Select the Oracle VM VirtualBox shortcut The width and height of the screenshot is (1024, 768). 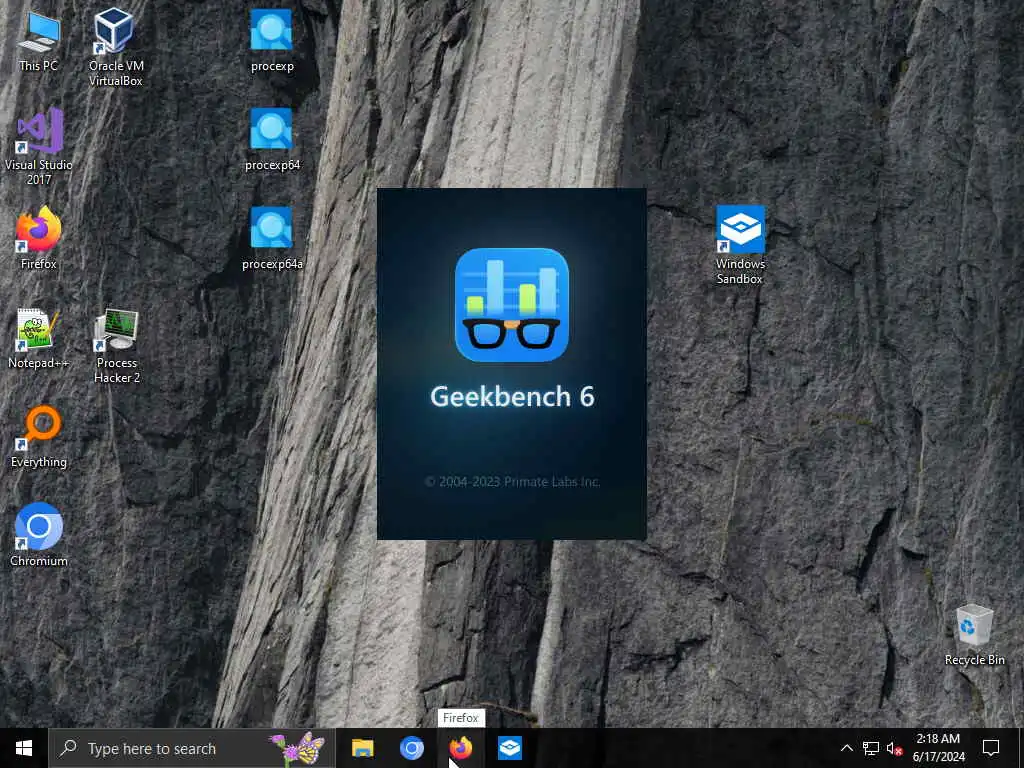point(116,47)
